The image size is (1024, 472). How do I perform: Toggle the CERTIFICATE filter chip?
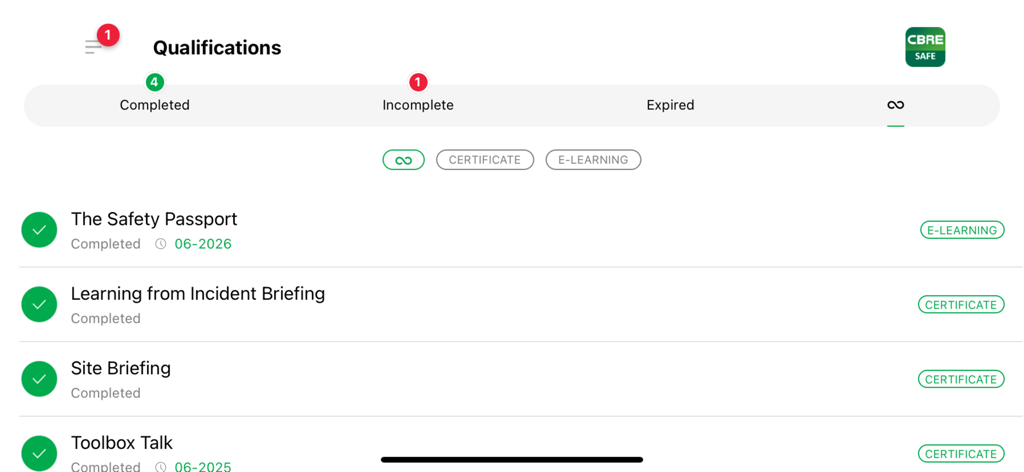[485, 160]
